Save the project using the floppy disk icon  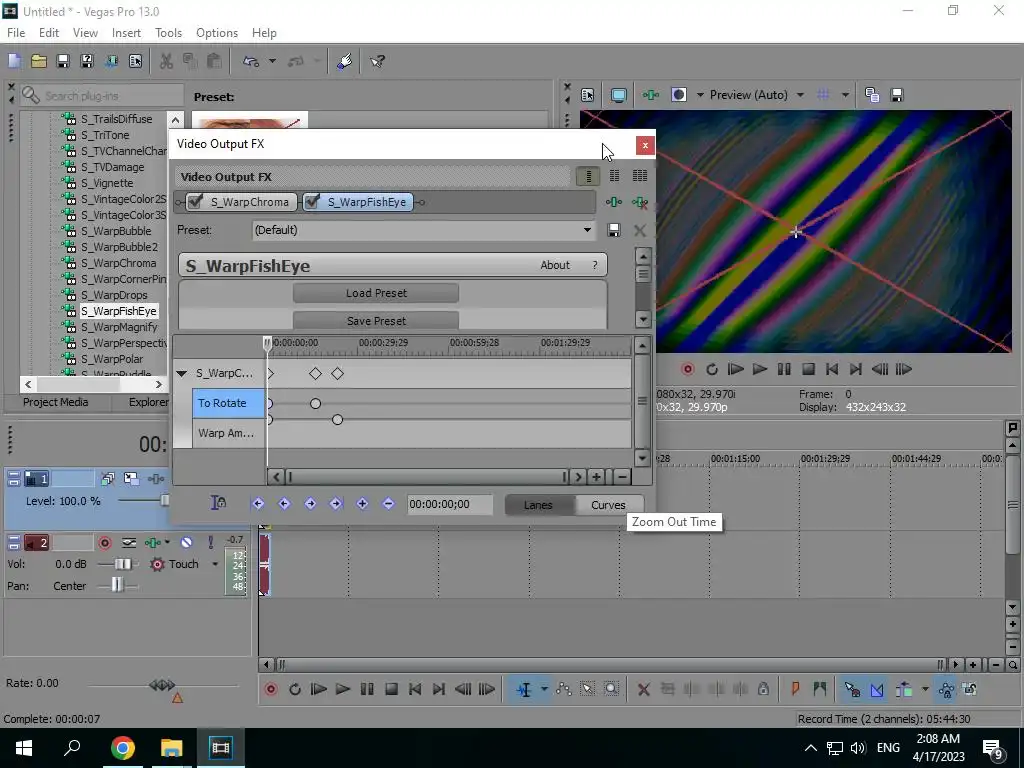point(63,61)
